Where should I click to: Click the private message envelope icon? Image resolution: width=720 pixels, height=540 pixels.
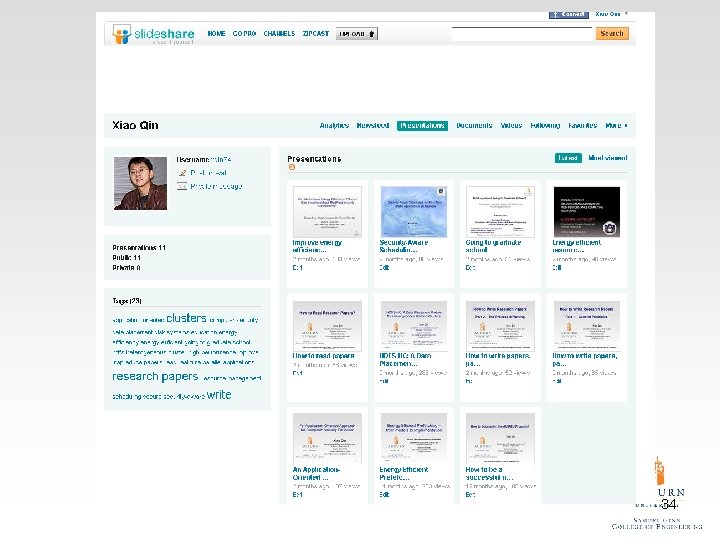click(x=182, y=186)
